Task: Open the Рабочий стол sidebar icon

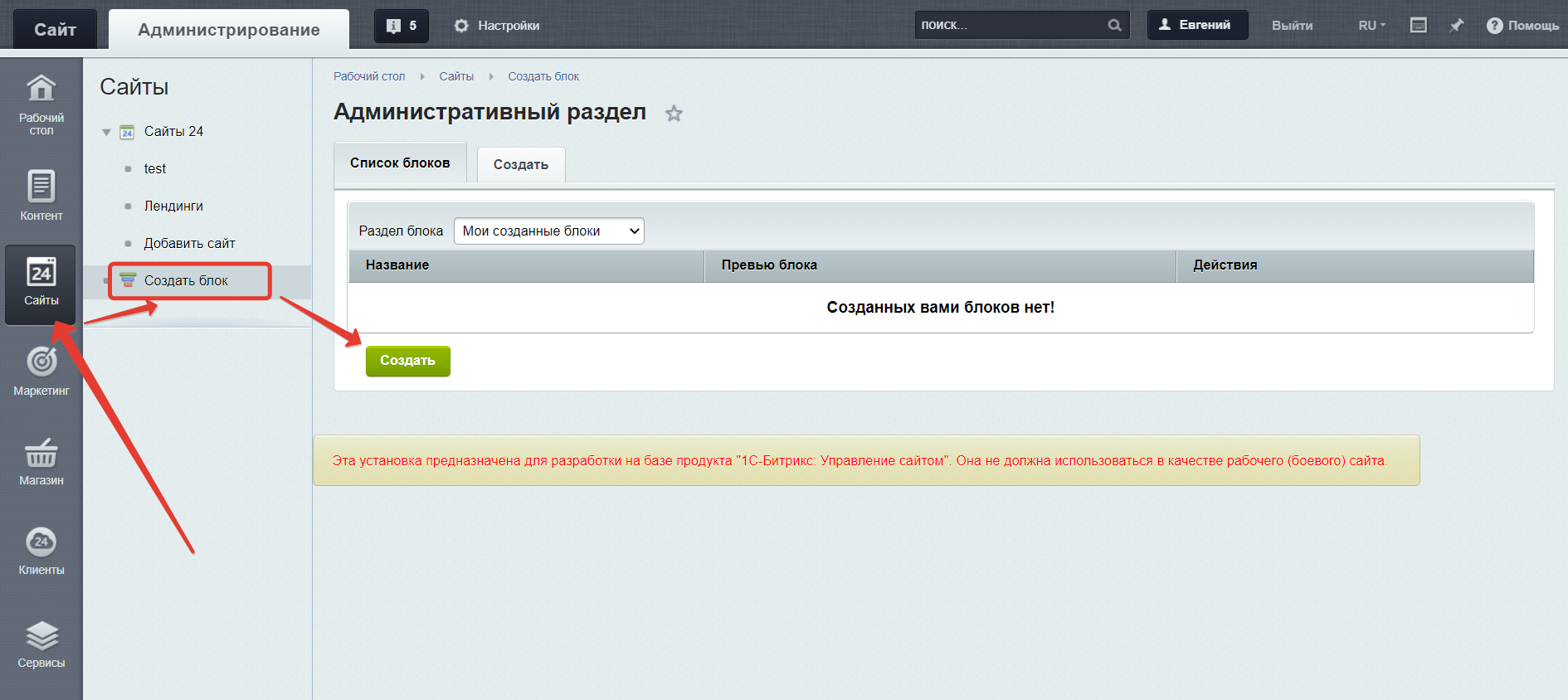Action: [x=41, y=105]
